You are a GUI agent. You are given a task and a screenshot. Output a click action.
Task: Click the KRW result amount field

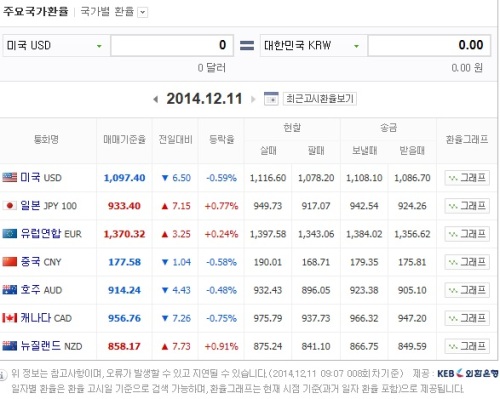point(429,45)
